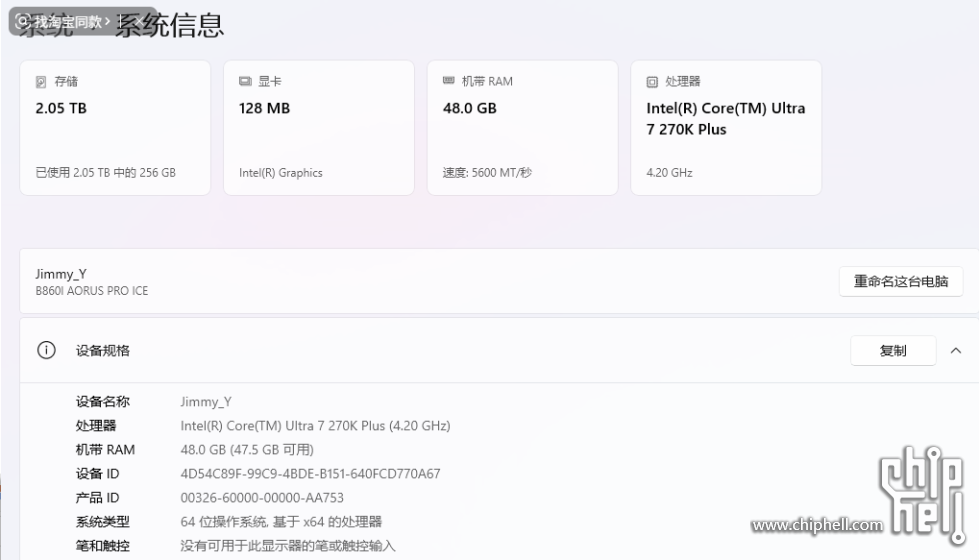Click the info icon next to 设备规格
This screenshot has height=560, width=979.
click(46, 350)
